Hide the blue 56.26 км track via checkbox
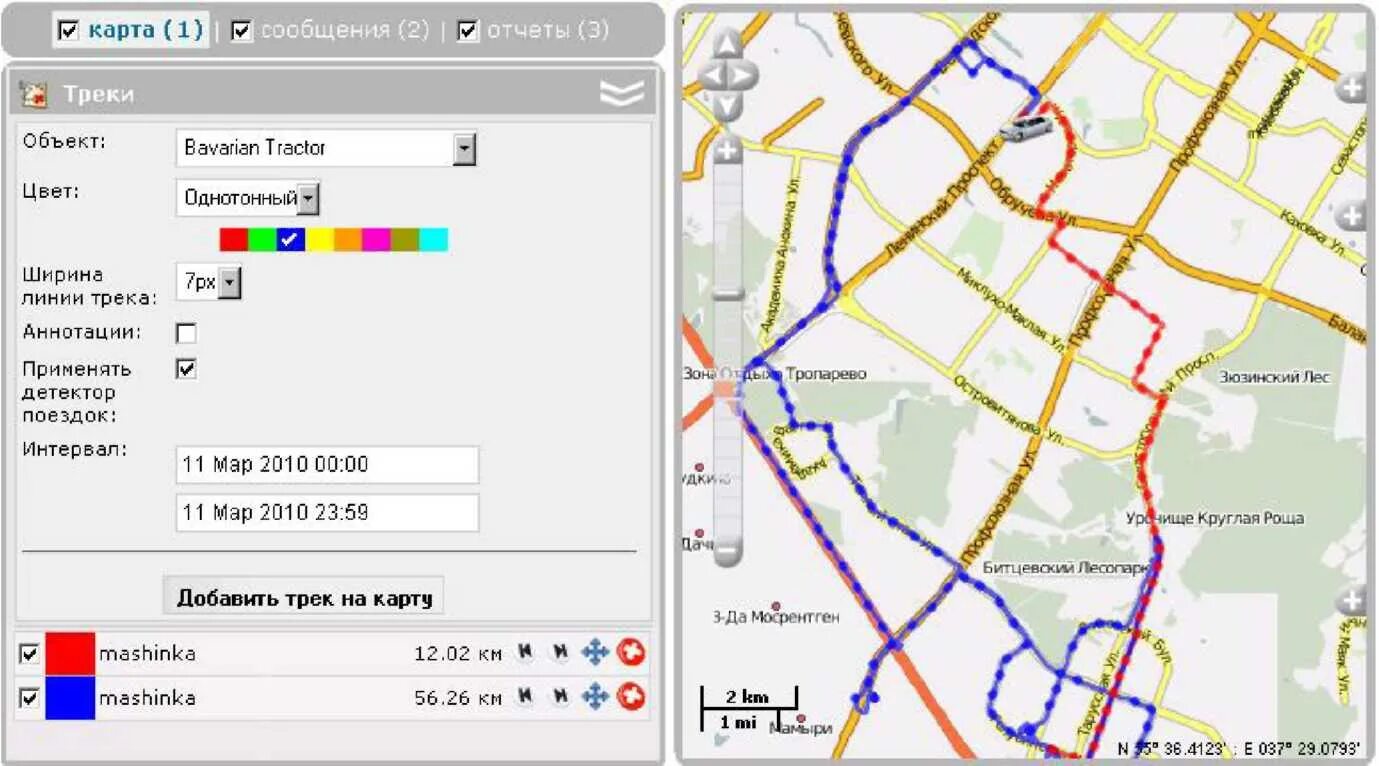 tap(29, 698)
